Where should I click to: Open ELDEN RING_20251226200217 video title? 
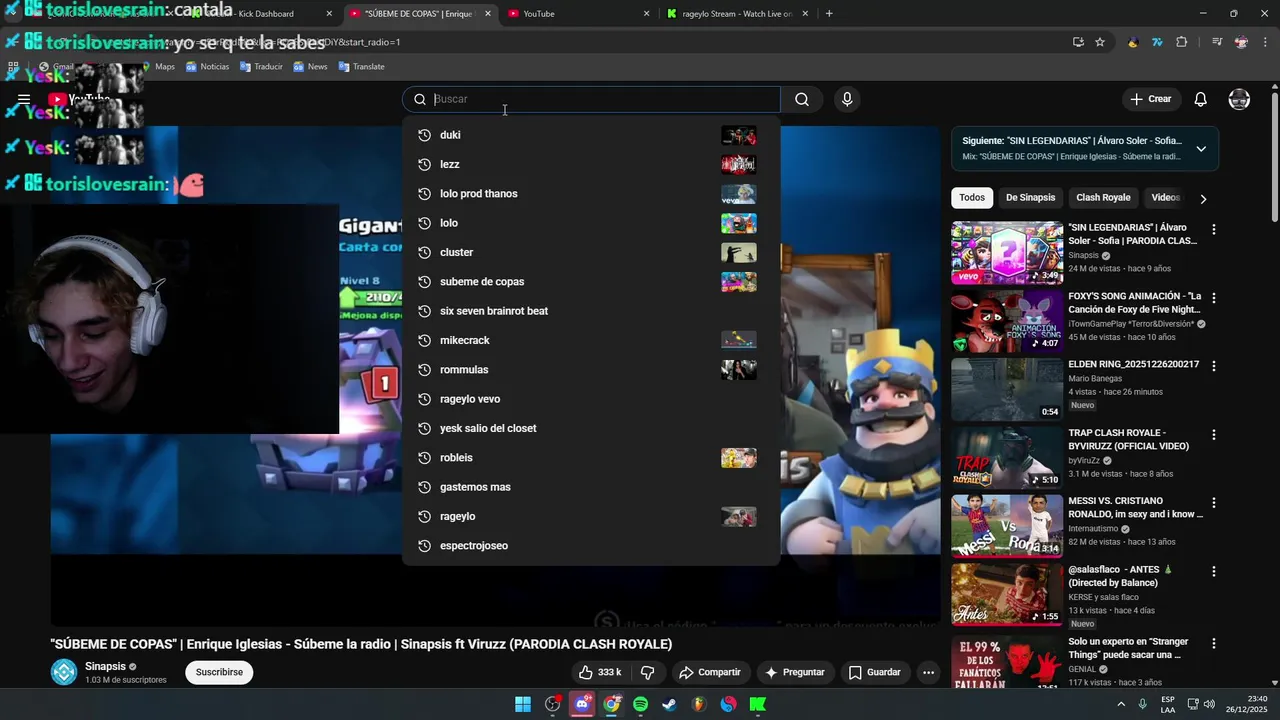[x=1133, y=365]
